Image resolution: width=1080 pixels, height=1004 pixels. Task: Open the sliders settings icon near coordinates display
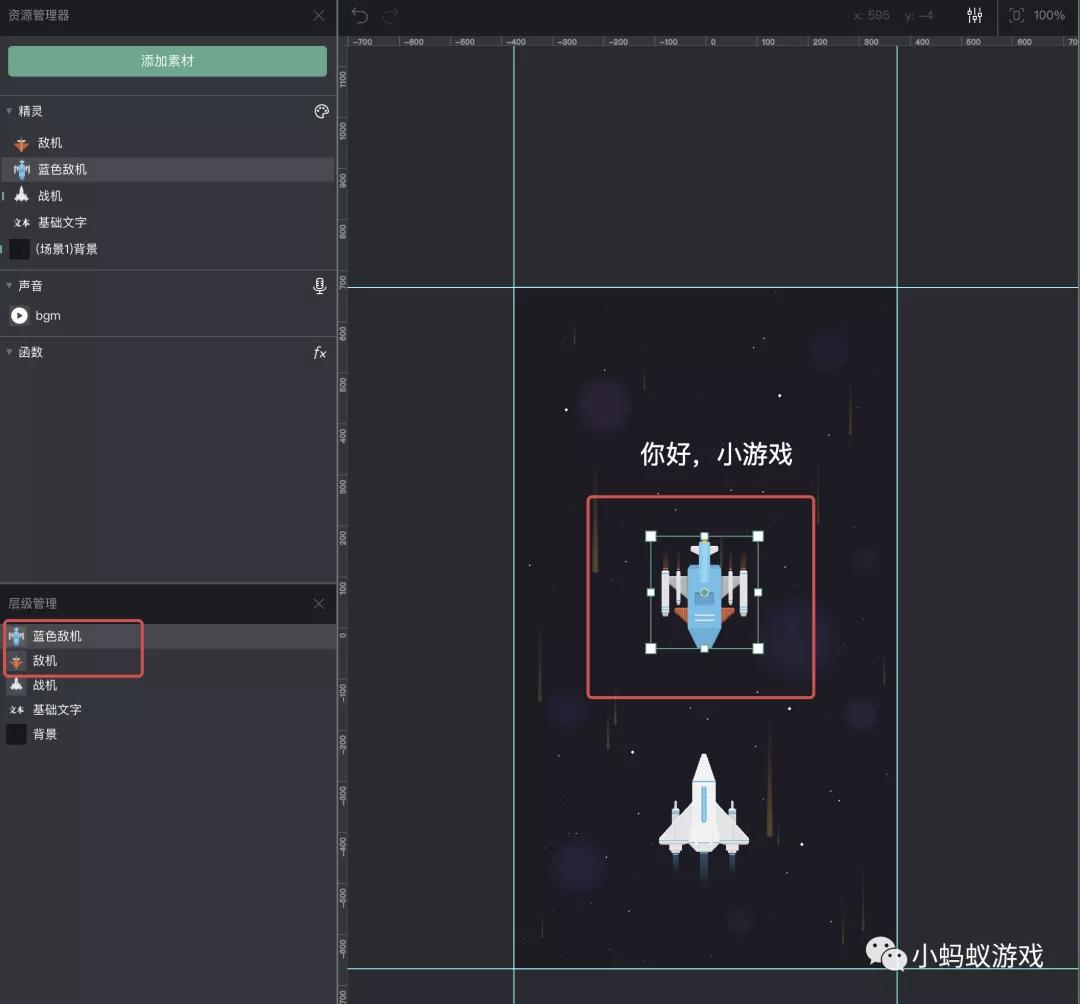pos(974,16)
